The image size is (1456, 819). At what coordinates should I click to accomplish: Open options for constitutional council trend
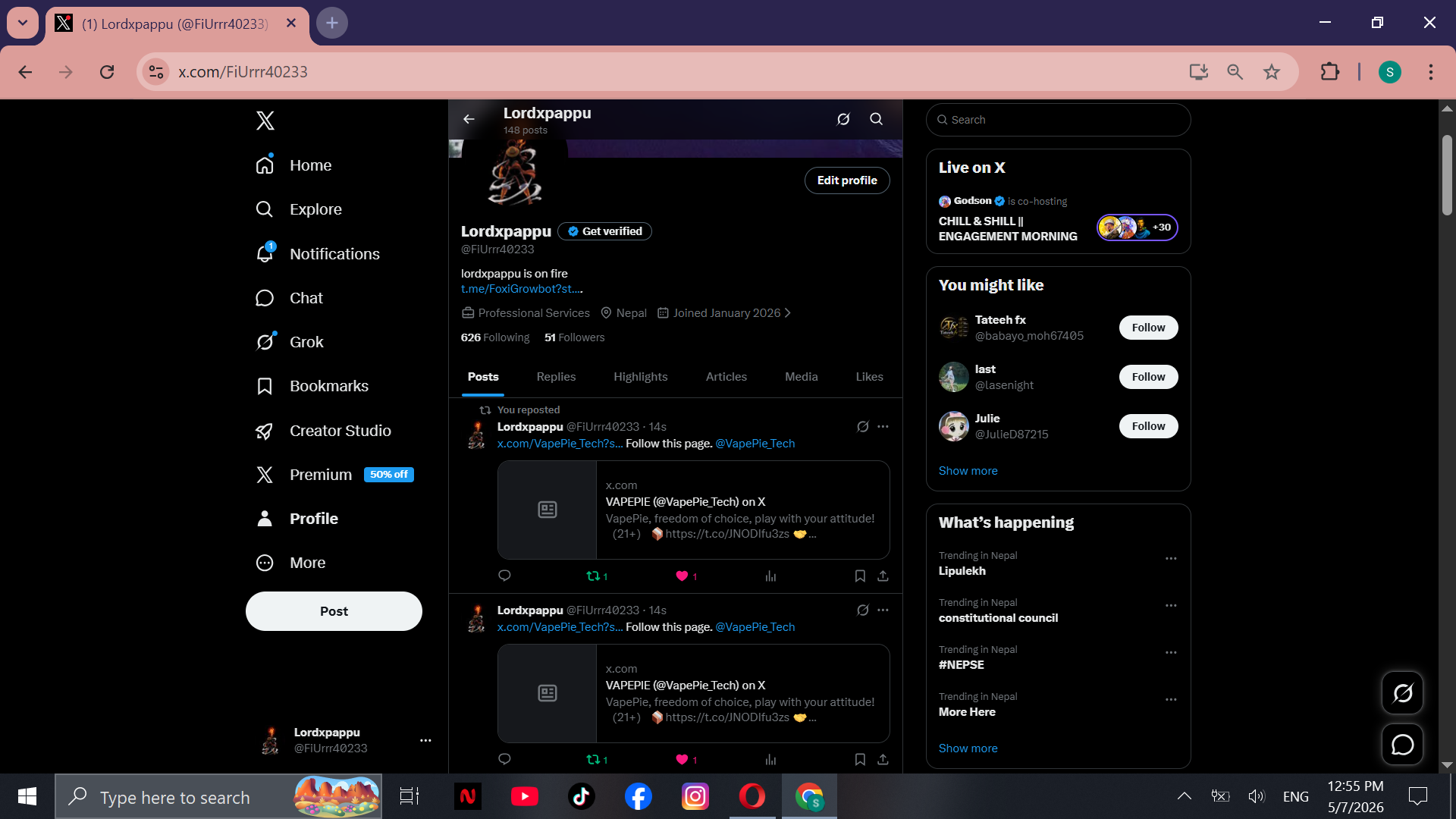[1171, 606]
